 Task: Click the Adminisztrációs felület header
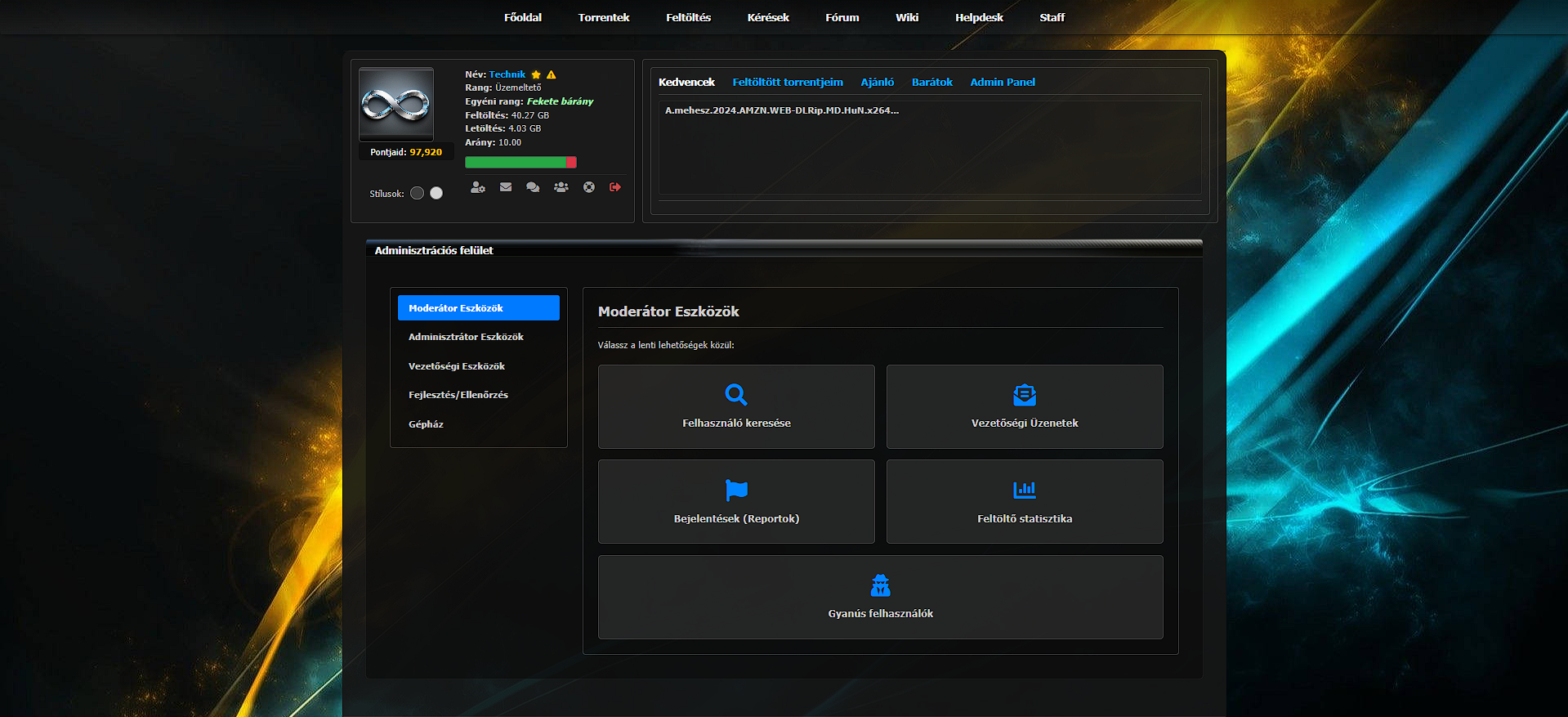click(x=434, y=250)
